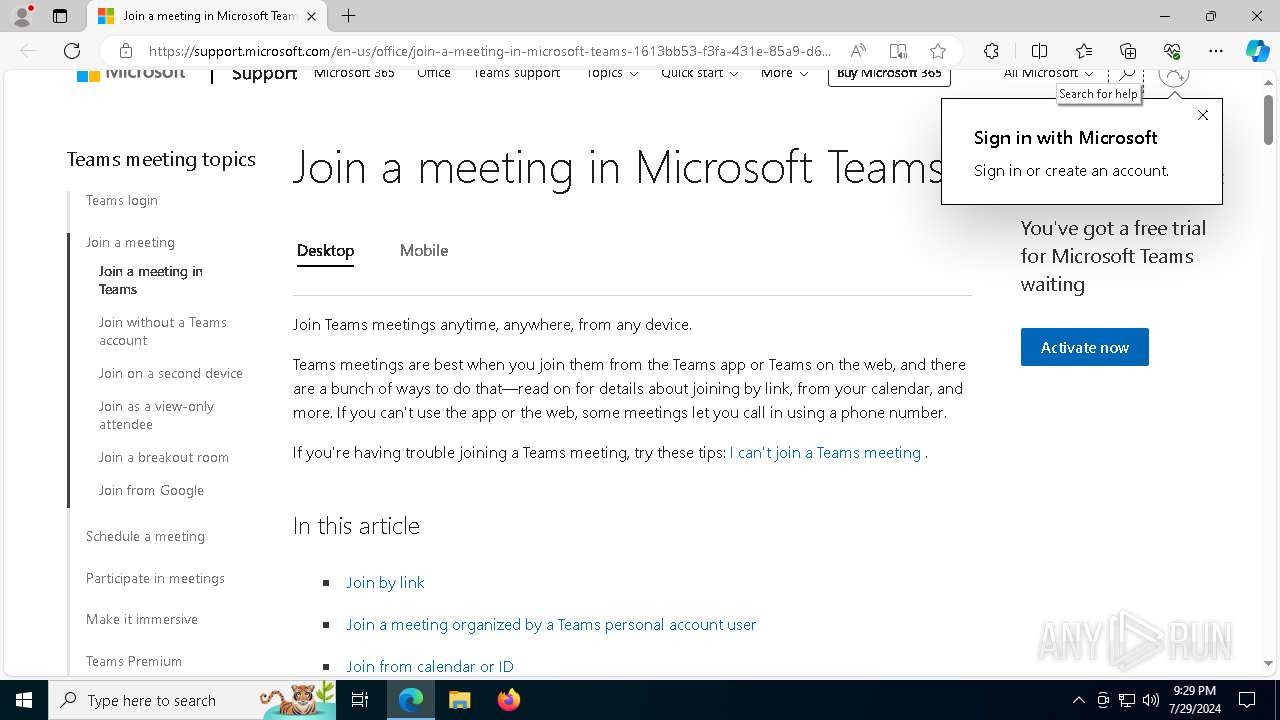Expand Teams Premium topic
1280x720 pixels.
pyautogui.click(x=134, y=661)
